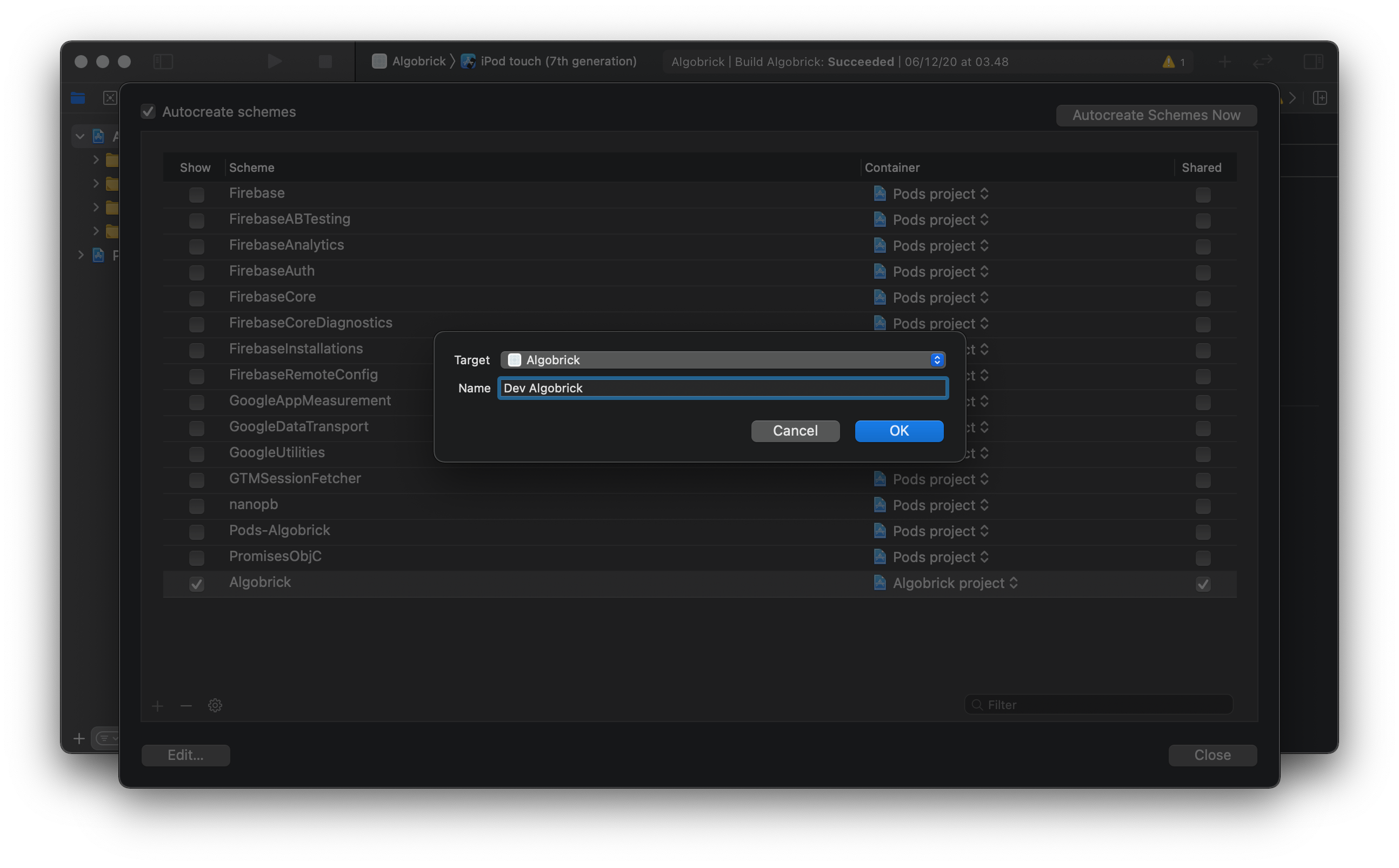Enable Show checkbox for Firebase scheme
This screenshot has width=1399, height=868.
tap(196, 195)
